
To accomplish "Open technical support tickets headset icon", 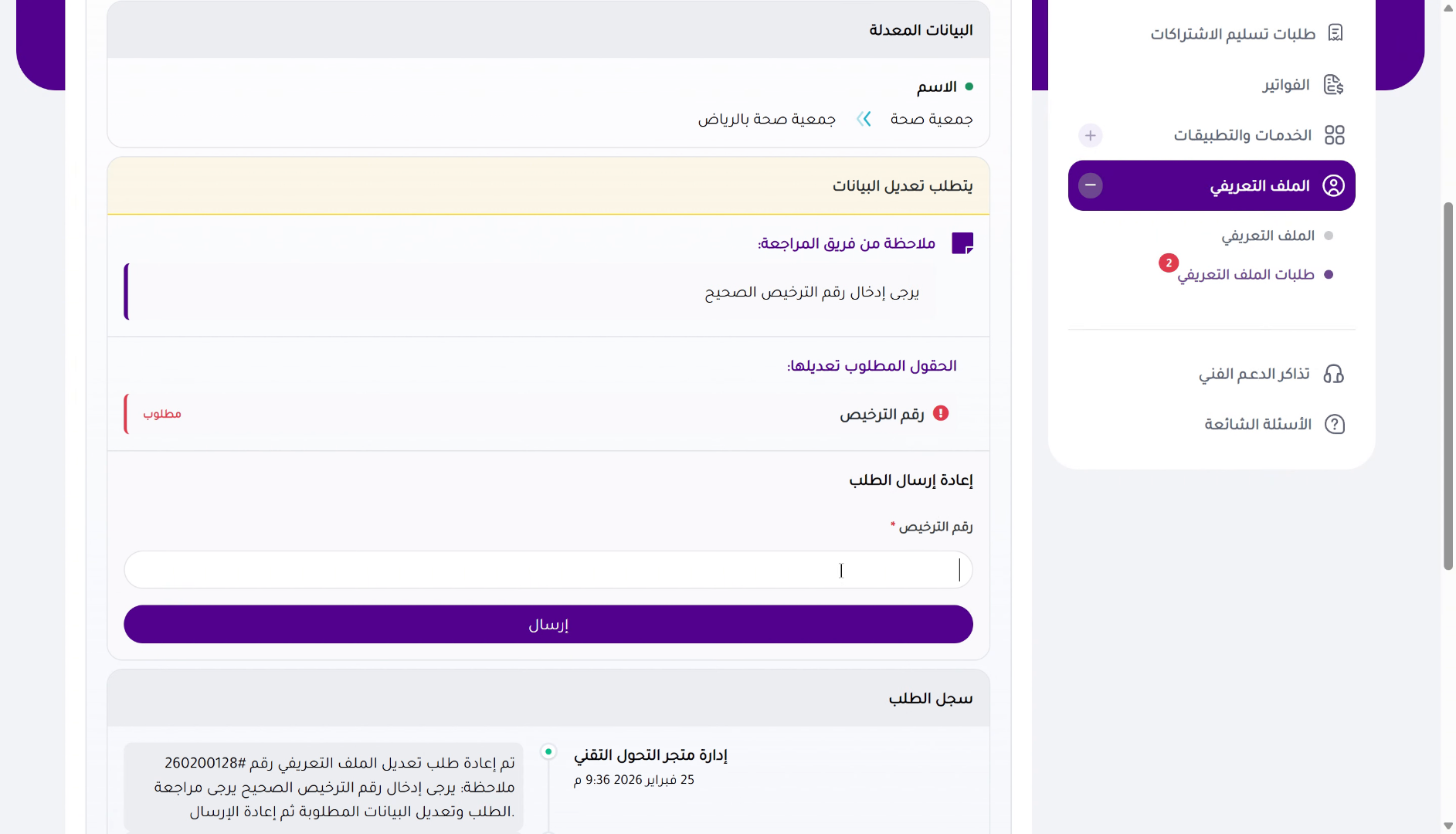I will pos(1335,374).
